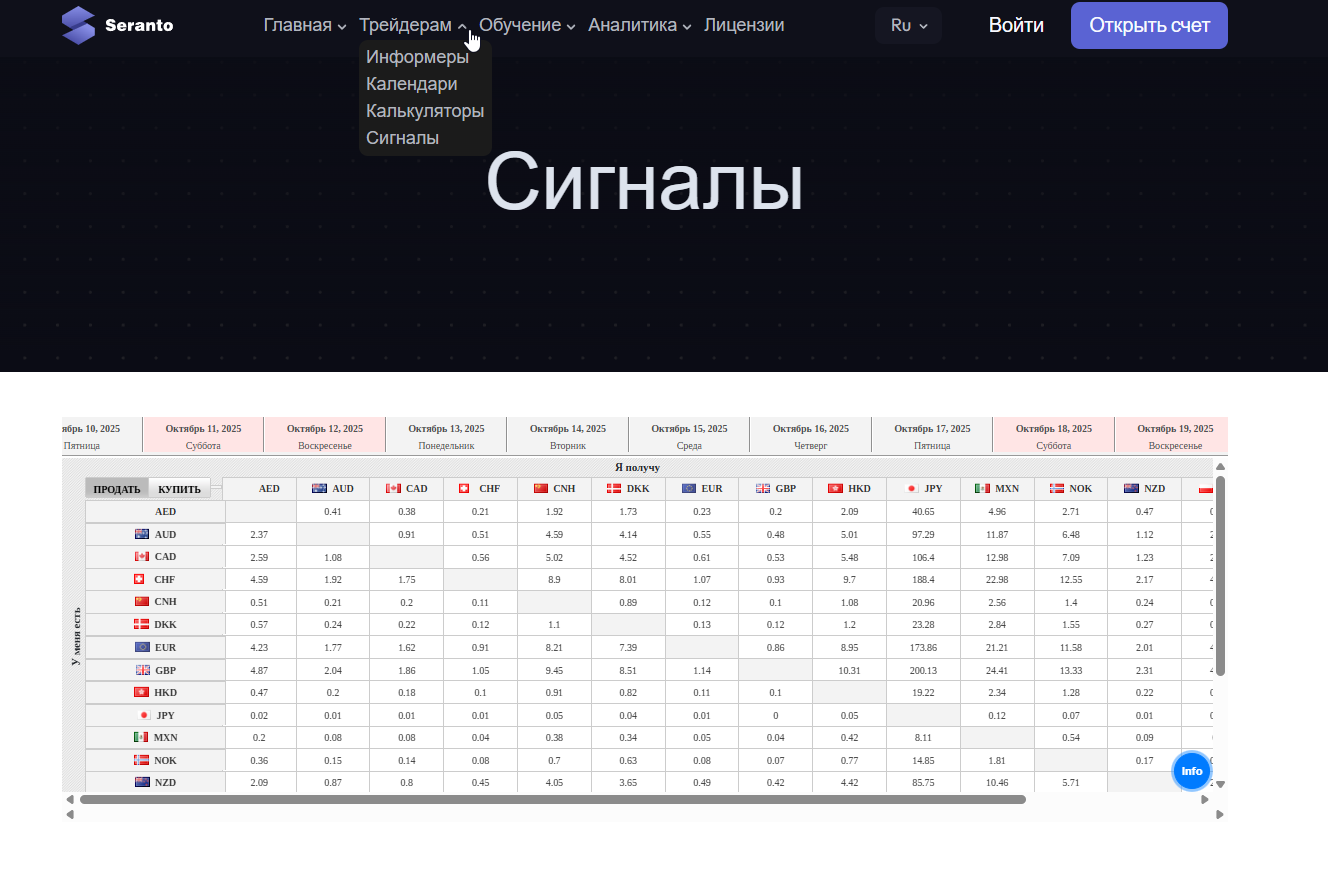Click the horizontal scrollbar under the table
Screen dimensions: 1328x885
[552, 799]
